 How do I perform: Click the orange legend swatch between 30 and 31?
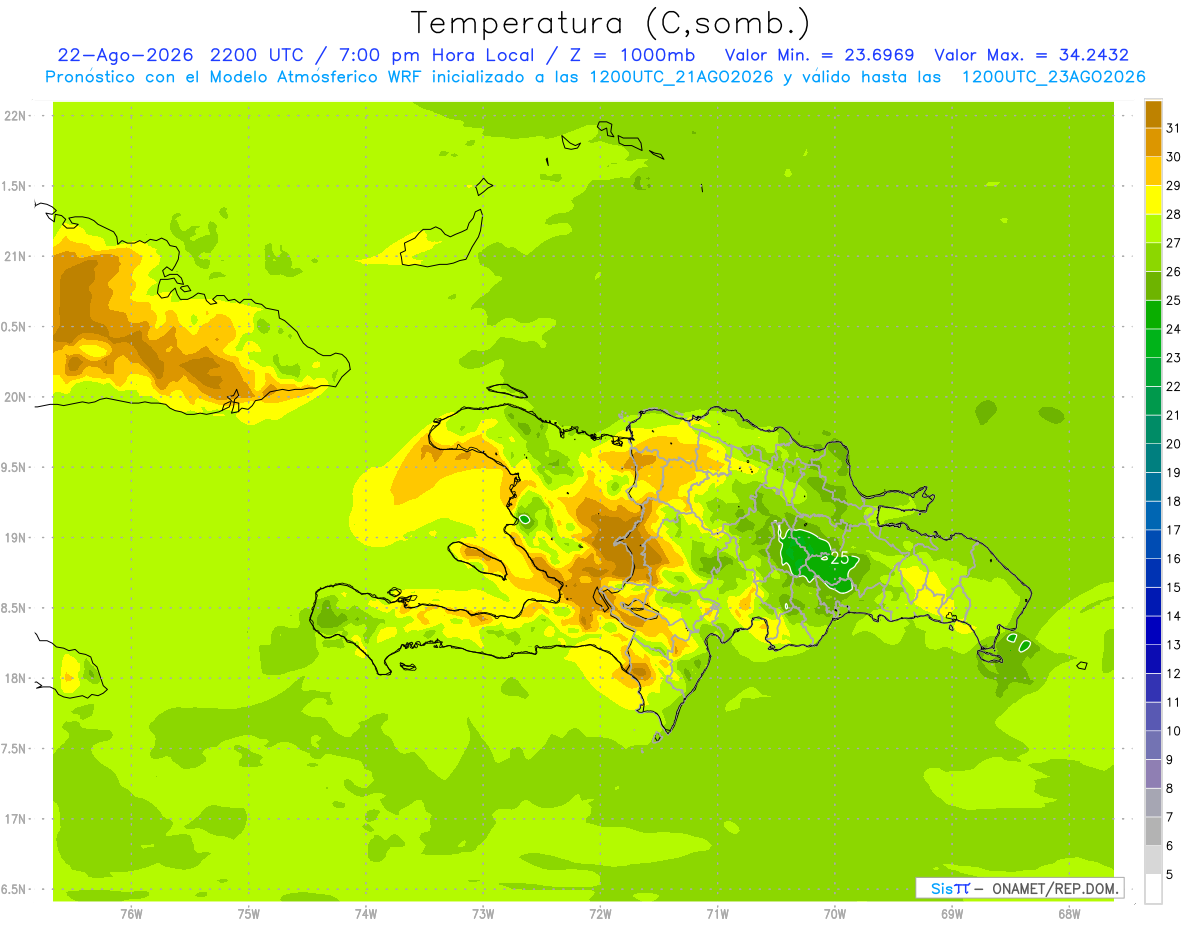tap(1153, 143)
